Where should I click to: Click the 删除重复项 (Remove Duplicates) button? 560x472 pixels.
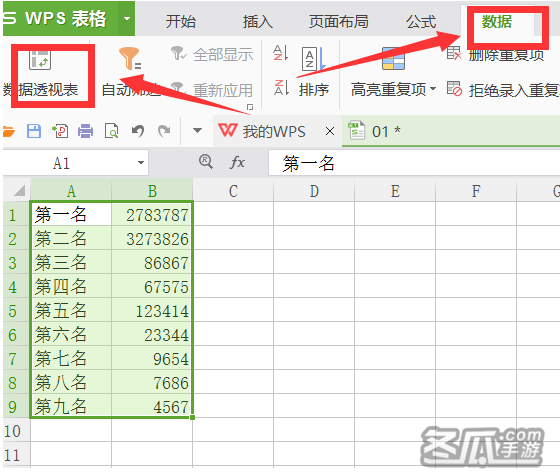[496, 55]
